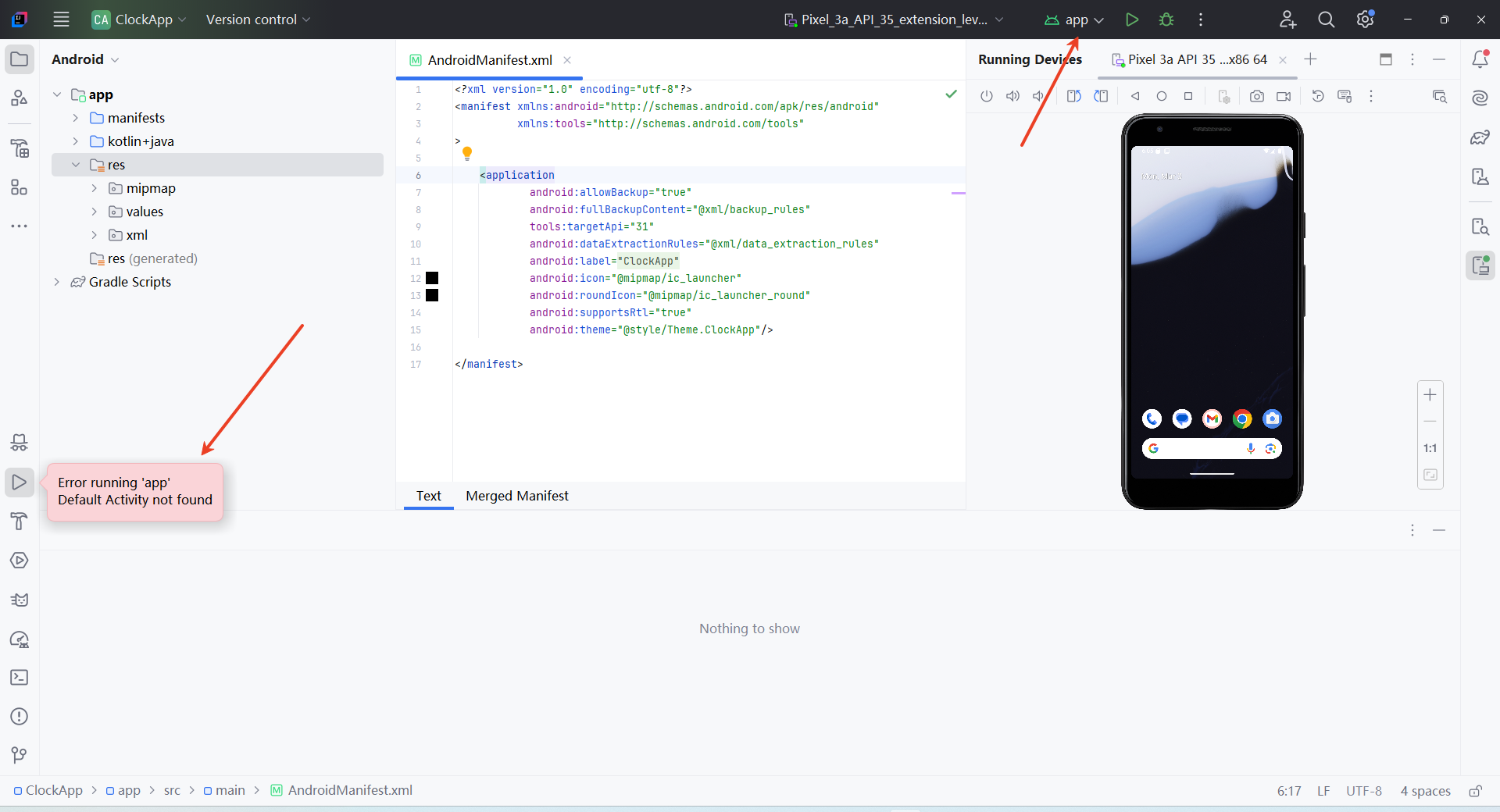Open the Terminal tool window
This screenshot has width=1500, height=812.
pyautogui.click(x=20, y=677)
